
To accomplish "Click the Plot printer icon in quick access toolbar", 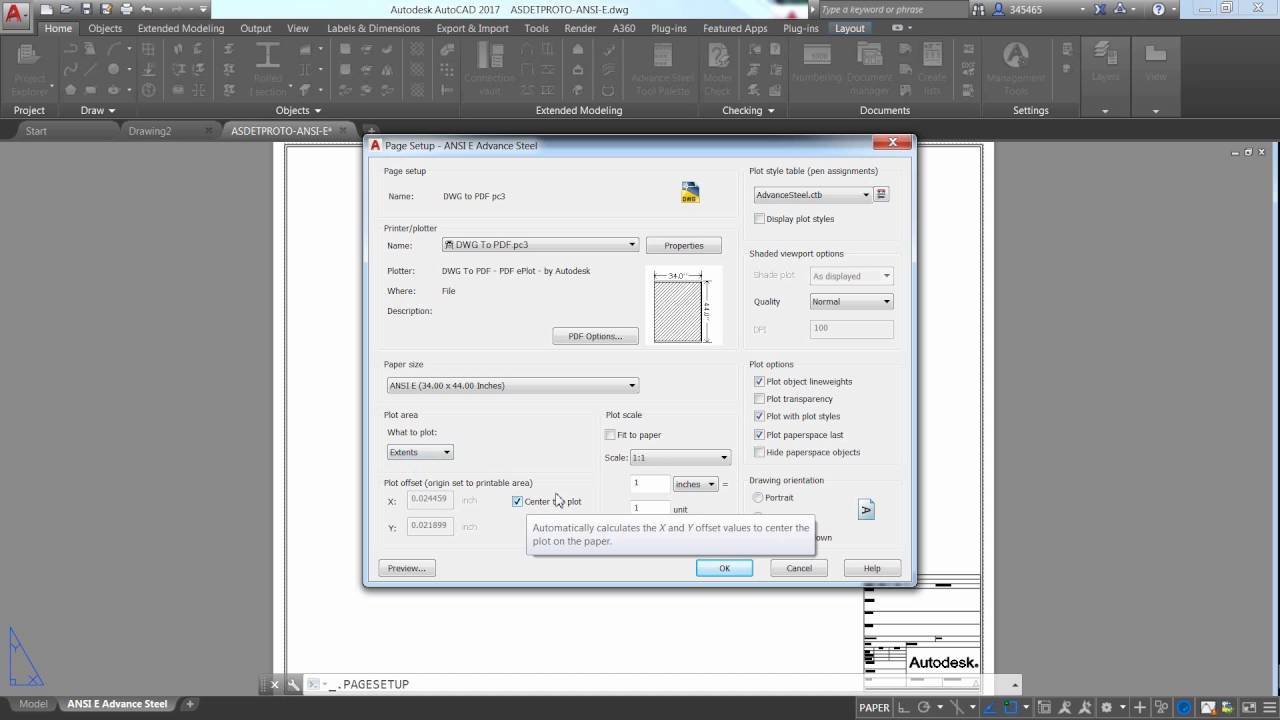I will (x=126, y=9).
